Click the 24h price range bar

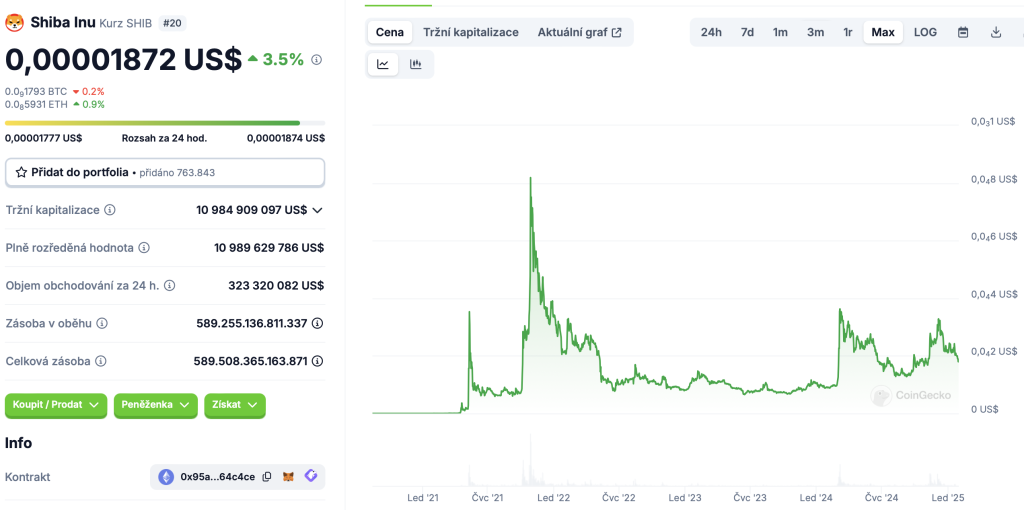pyautogui.click(x=165, y=123)
